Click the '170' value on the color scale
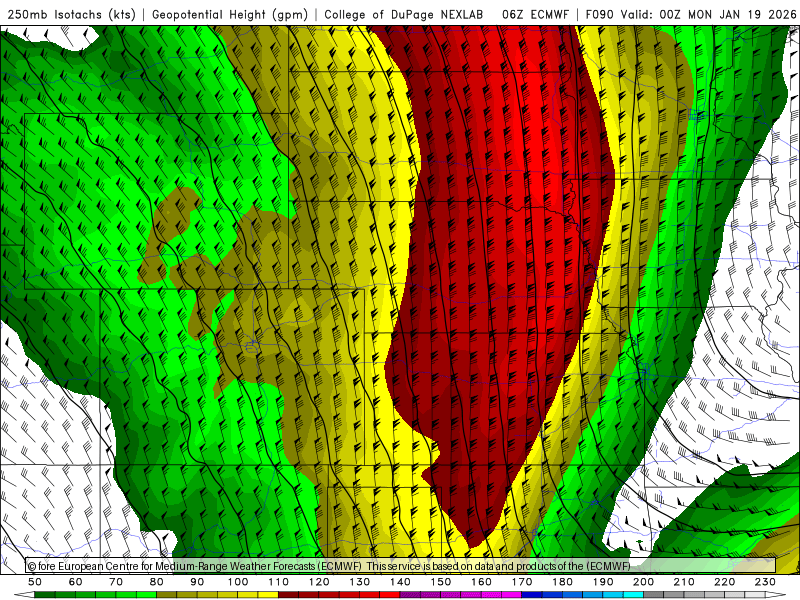 coord(522,582)
